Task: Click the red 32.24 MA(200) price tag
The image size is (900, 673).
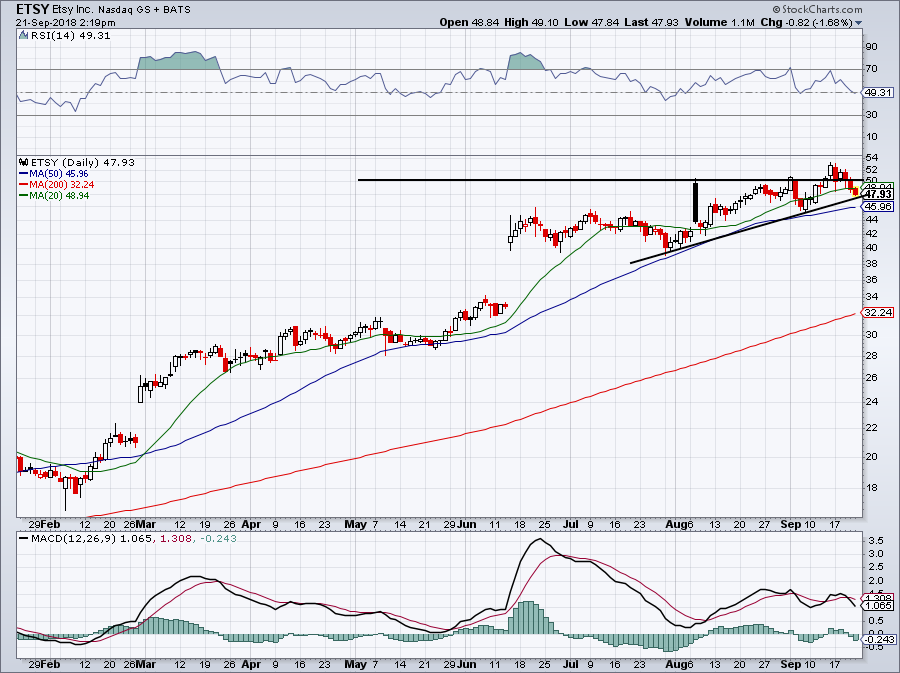Action: click(x=877, y=313)
